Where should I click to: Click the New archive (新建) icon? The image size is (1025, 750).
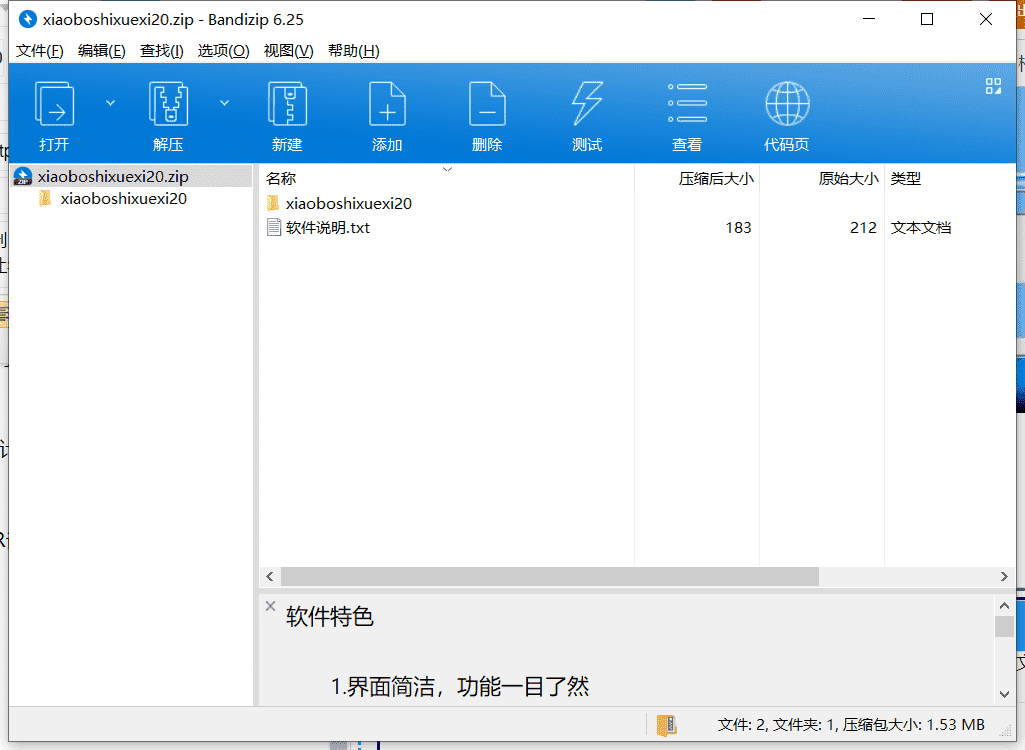[x=287, y=104]
